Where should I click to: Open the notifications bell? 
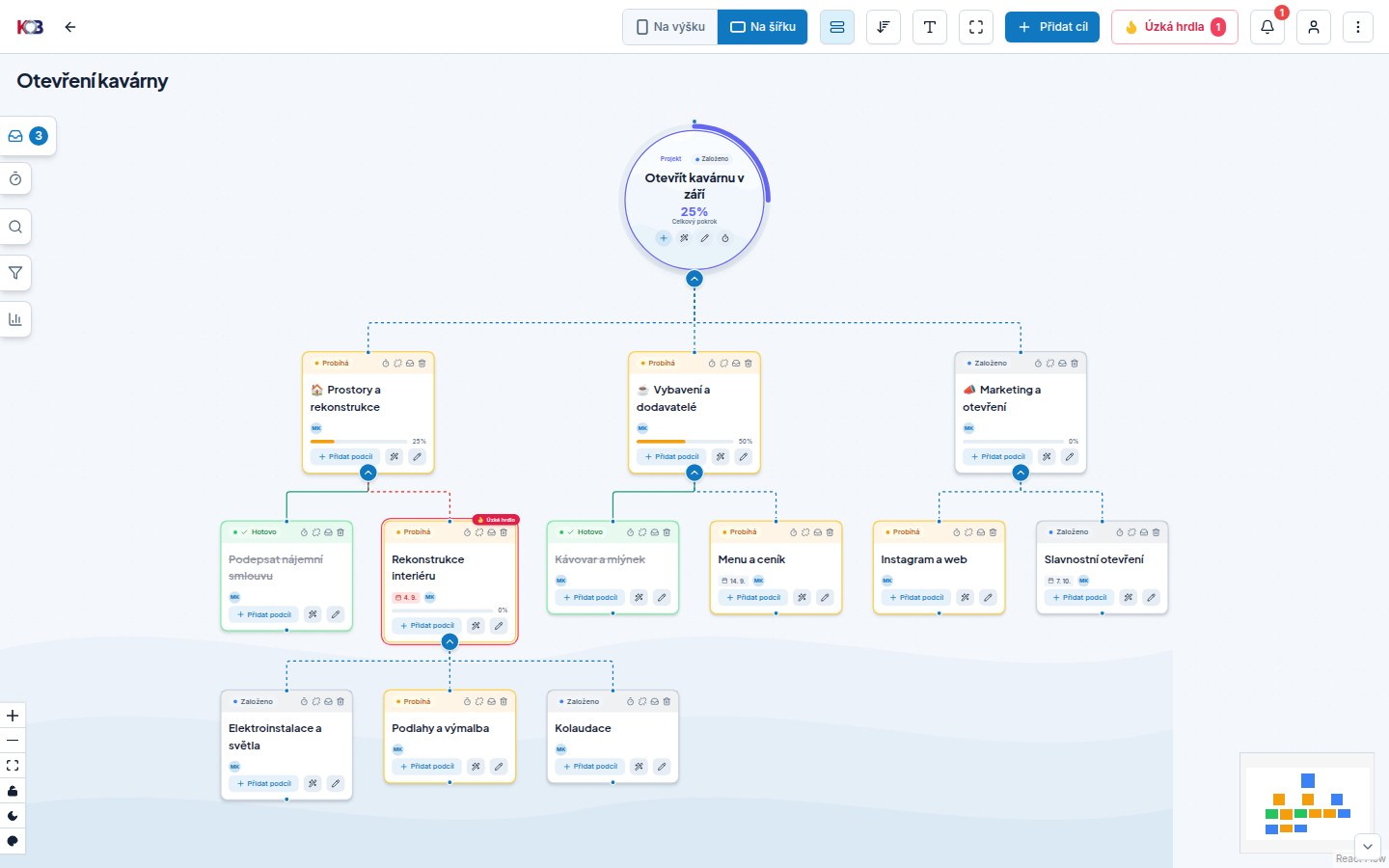[1267, 27]
